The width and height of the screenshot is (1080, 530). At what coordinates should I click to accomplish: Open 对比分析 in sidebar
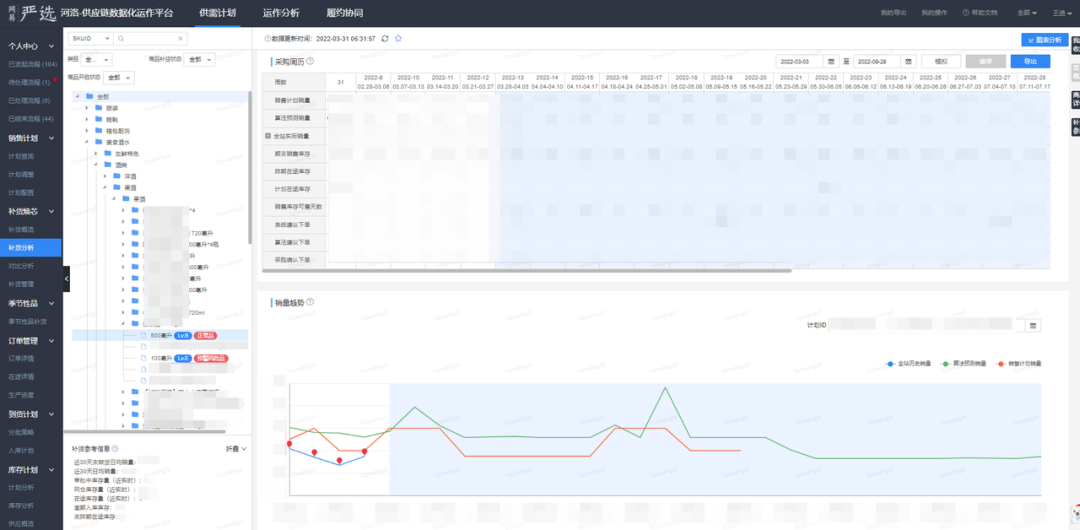(21, 265)
